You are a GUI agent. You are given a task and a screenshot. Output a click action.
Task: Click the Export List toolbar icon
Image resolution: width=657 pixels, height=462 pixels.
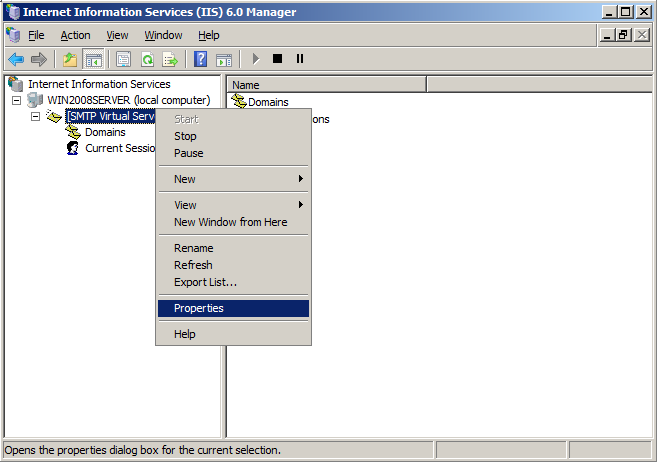[x=170, y=59]
